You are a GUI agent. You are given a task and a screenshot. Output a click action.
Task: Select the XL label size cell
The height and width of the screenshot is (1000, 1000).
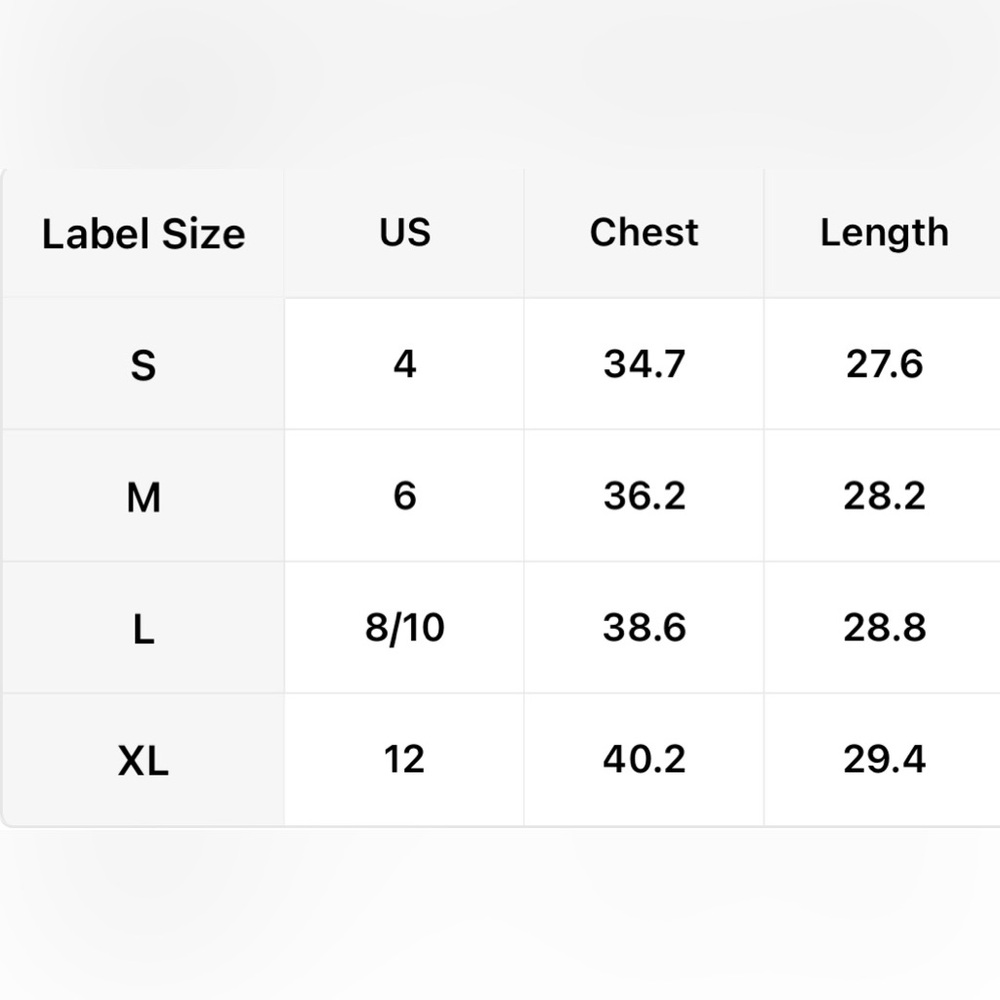pyautogui.click(x=143, y=760)
